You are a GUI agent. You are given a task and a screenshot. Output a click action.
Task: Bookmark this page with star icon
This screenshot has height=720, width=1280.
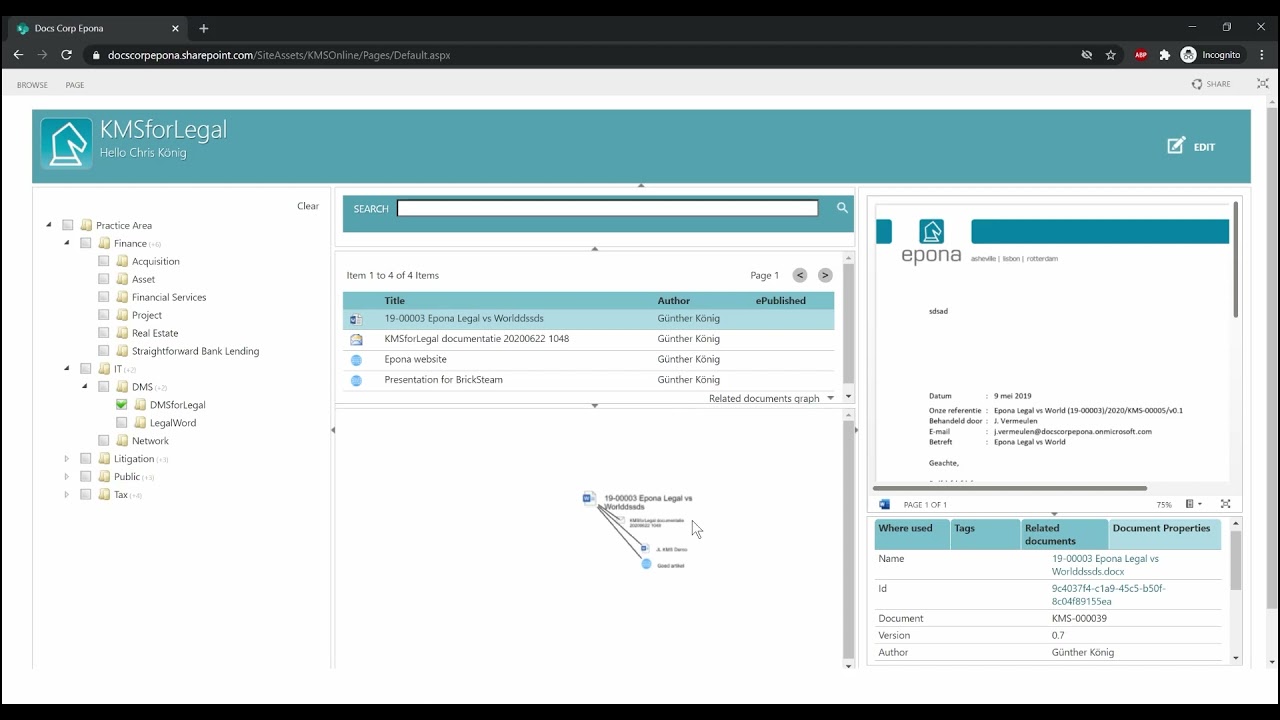pyautogui.click(x=1111, y=55)
